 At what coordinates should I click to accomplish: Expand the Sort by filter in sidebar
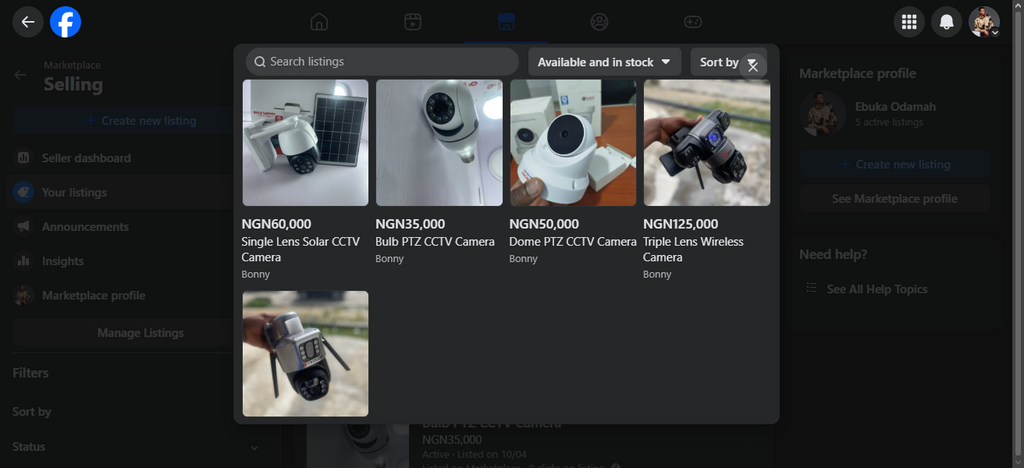[32, 412]
